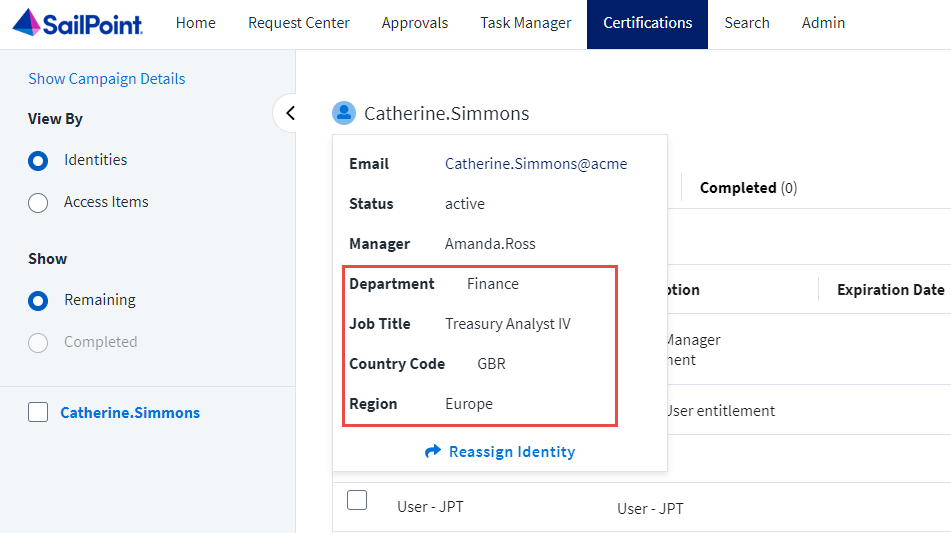Click the Expiration Date column header

[890, 290]
